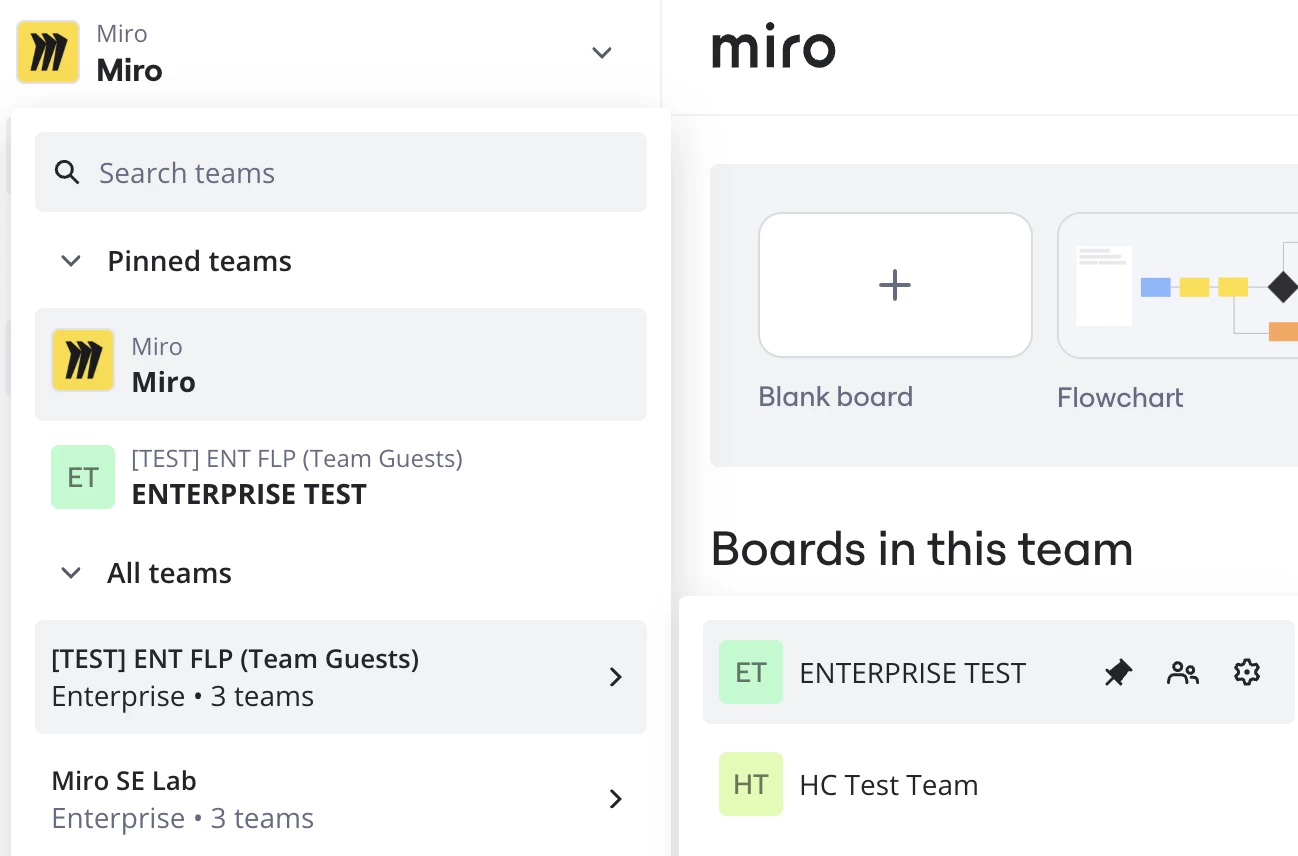Select HC Test Team in boards list
Viewport: 1298px width, 856px height.
pos(889,785)
